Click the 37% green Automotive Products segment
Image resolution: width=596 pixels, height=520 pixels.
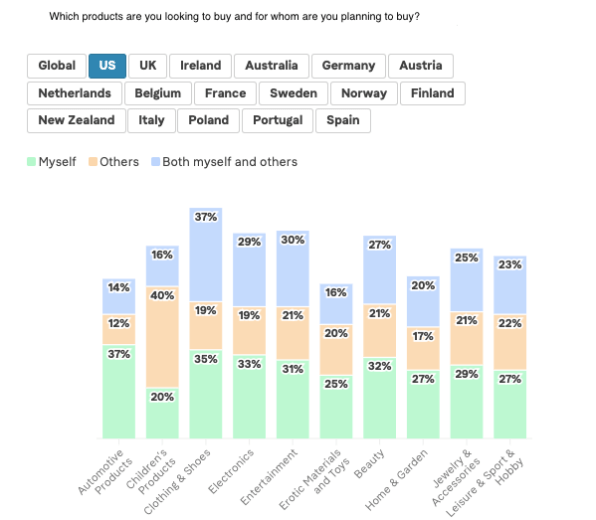[x=119, y=392]
